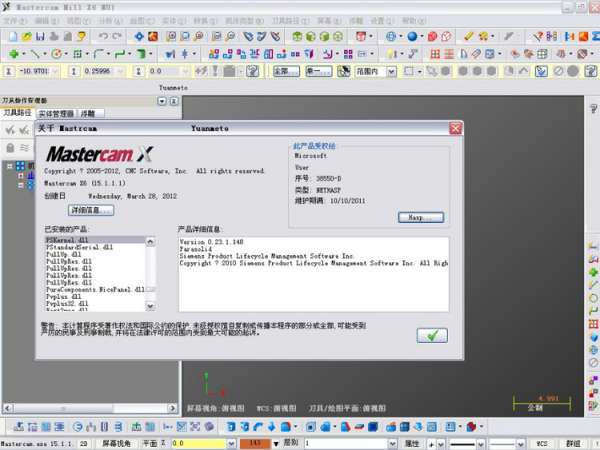This screenshot has height=450, width=600.
Task: Click the wireframe globe icon
Action: 391,36
